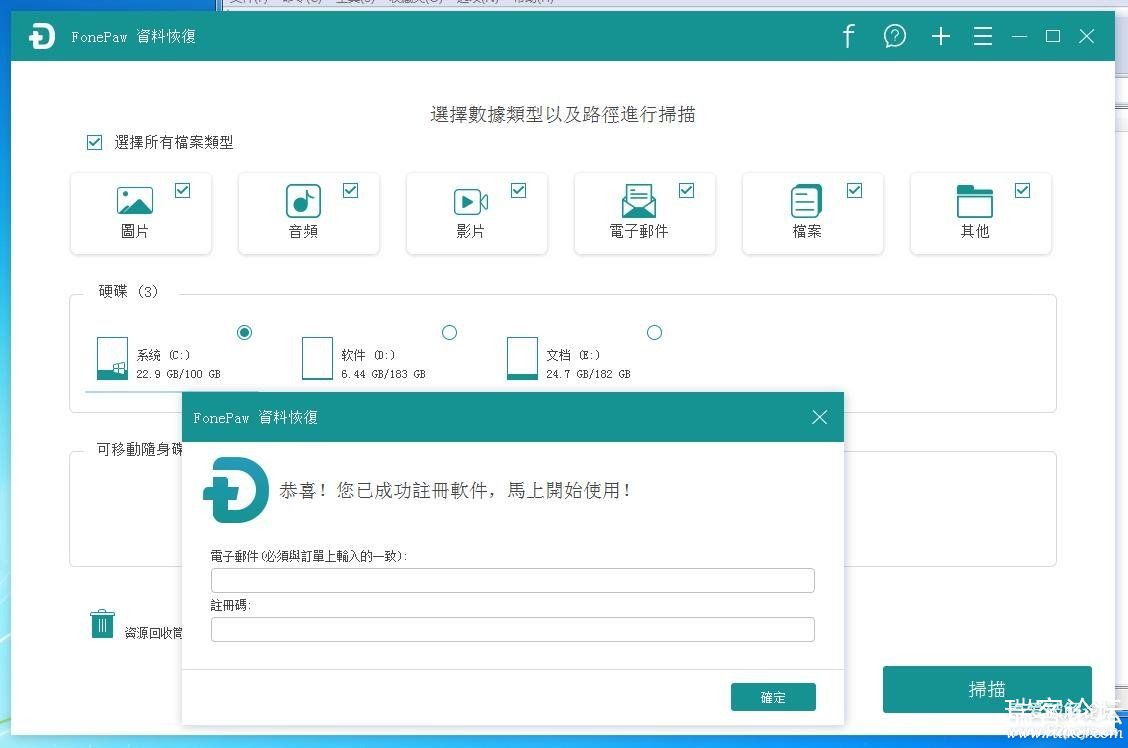The width and height of the screenshot is (1128, 748).
Task: Uncheck the 檔案 checkbox
Action: (855, 191)
